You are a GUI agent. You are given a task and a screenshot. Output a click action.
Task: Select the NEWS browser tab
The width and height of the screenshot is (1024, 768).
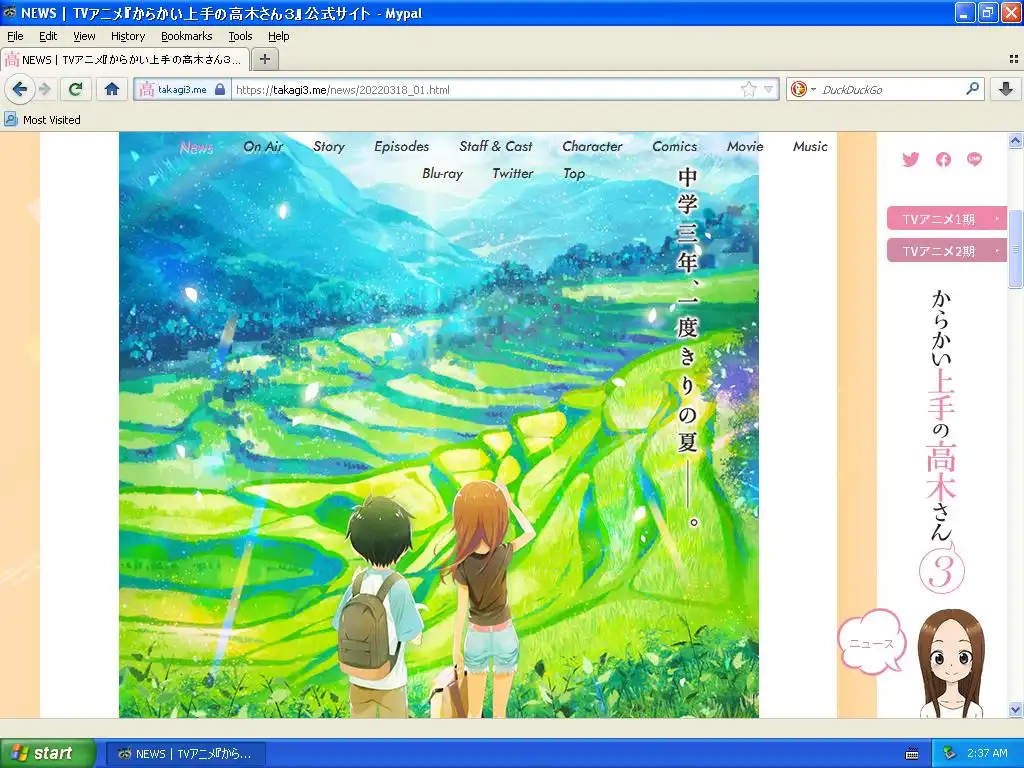click(x=125, y=59)
